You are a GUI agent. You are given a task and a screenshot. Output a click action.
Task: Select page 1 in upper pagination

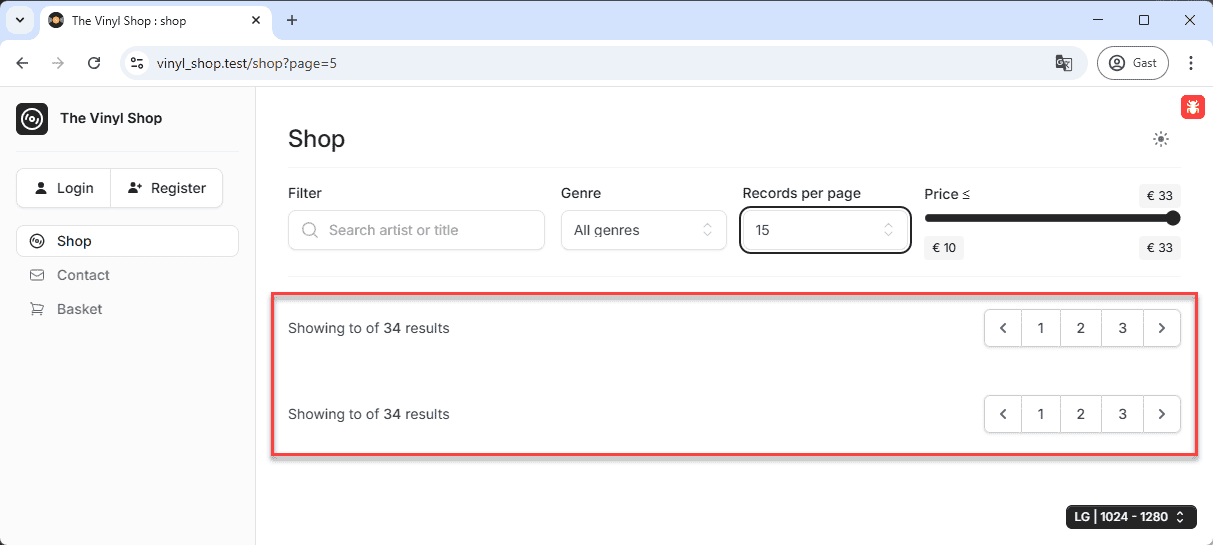1041,328
